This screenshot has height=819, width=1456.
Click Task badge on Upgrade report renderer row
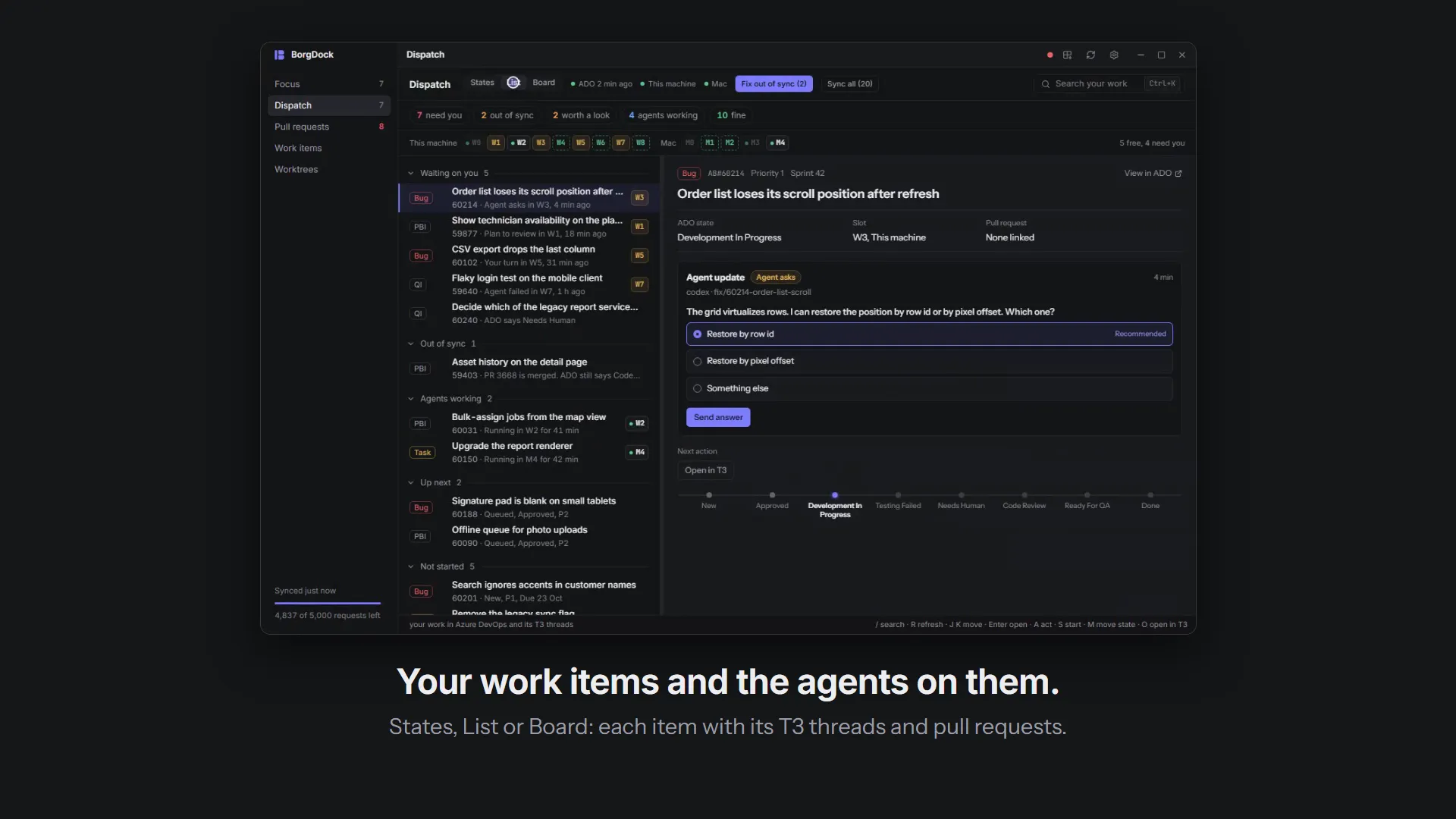422,453
